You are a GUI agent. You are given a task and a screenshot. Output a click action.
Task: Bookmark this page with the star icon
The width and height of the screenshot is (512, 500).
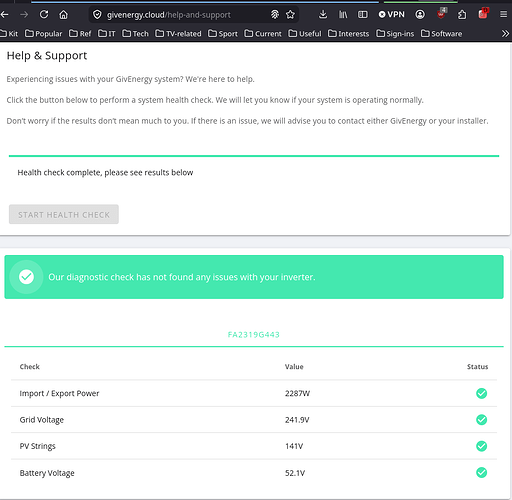point(290,14)
